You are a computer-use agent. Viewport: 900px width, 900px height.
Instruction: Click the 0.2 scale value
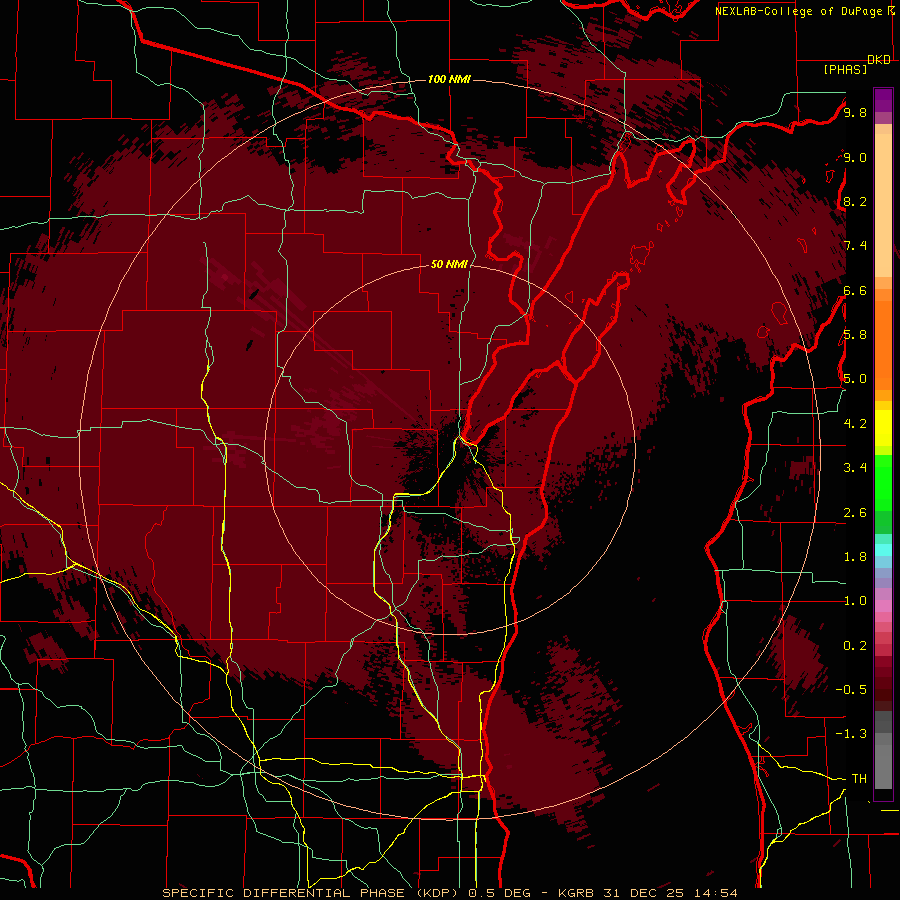point(855,646)
